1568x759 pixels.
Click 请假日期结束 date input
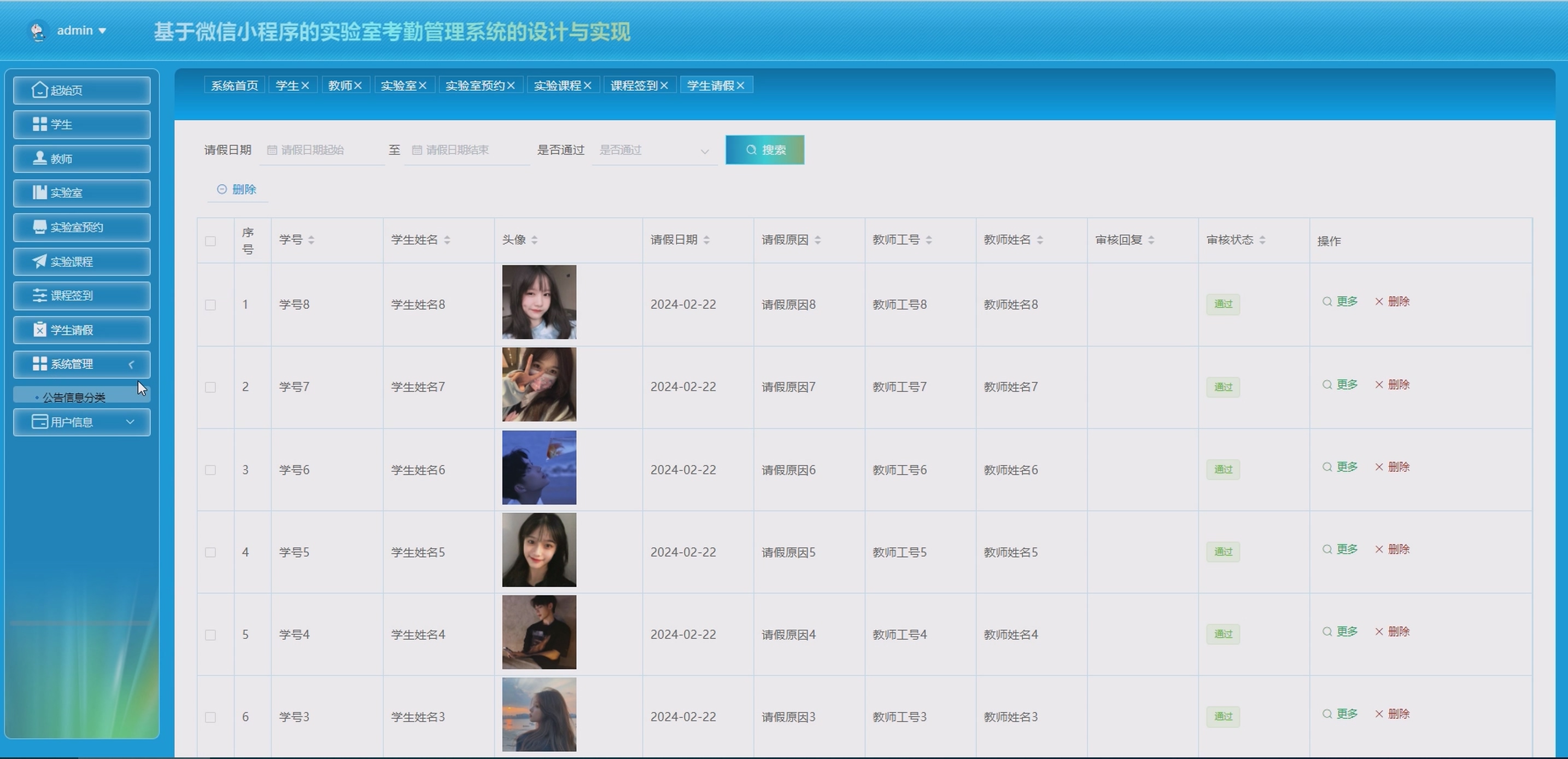point(467,150)
